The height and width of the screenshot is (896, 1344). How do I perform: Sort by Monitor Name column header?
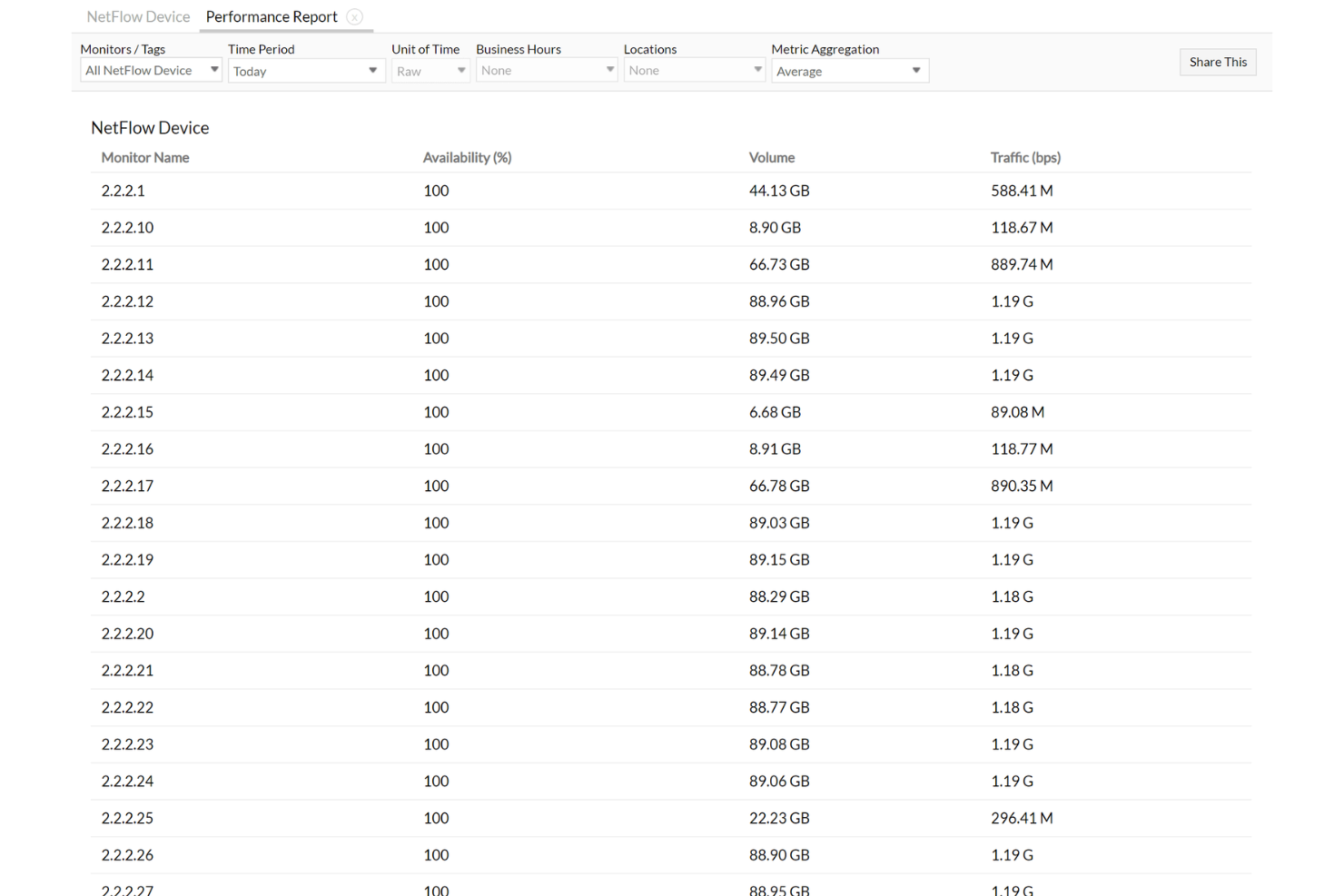pyautogui.click(x=145, y=157)
